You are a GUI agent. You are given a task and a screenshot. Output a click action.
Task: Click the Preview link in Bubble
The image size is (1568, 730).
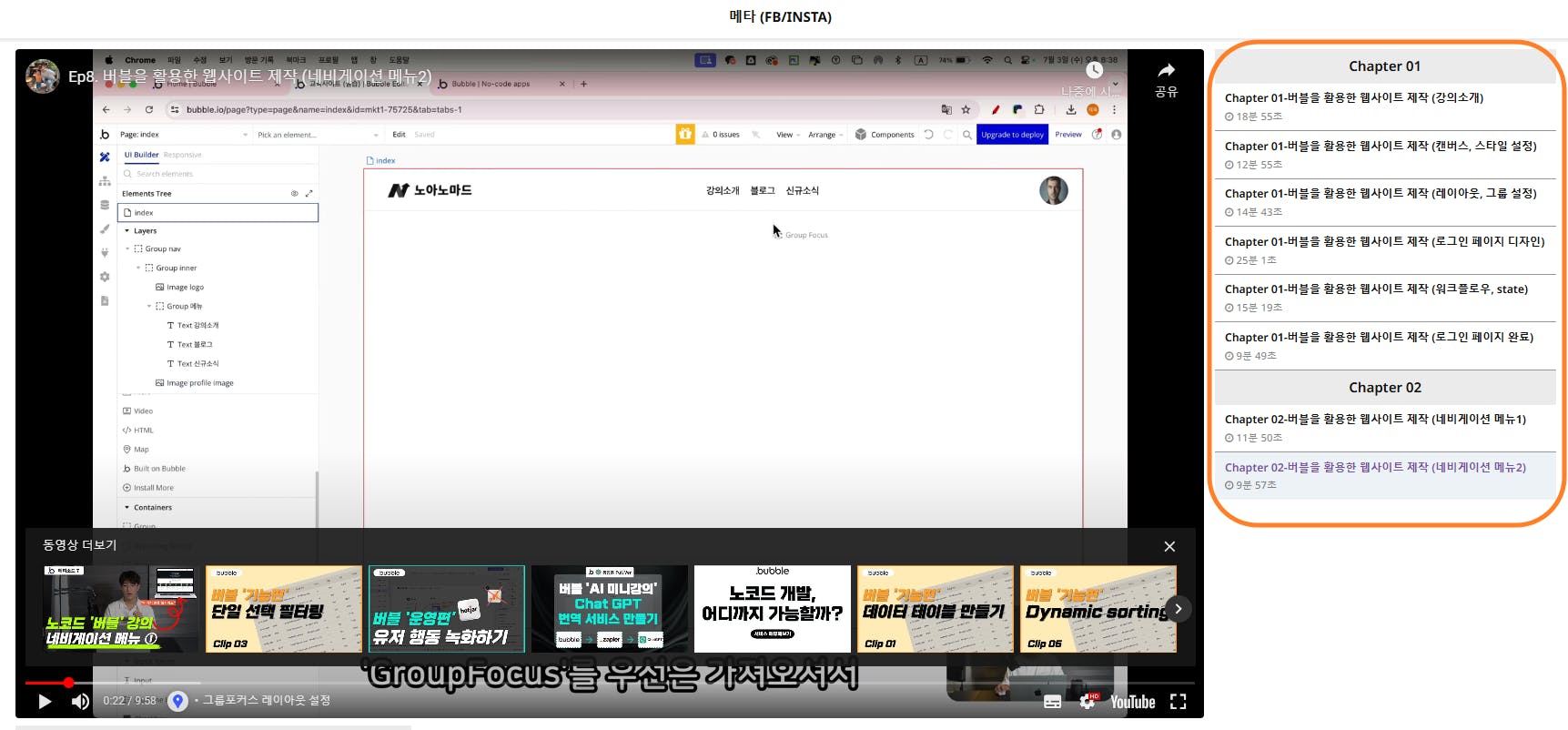click(1068, 135)
